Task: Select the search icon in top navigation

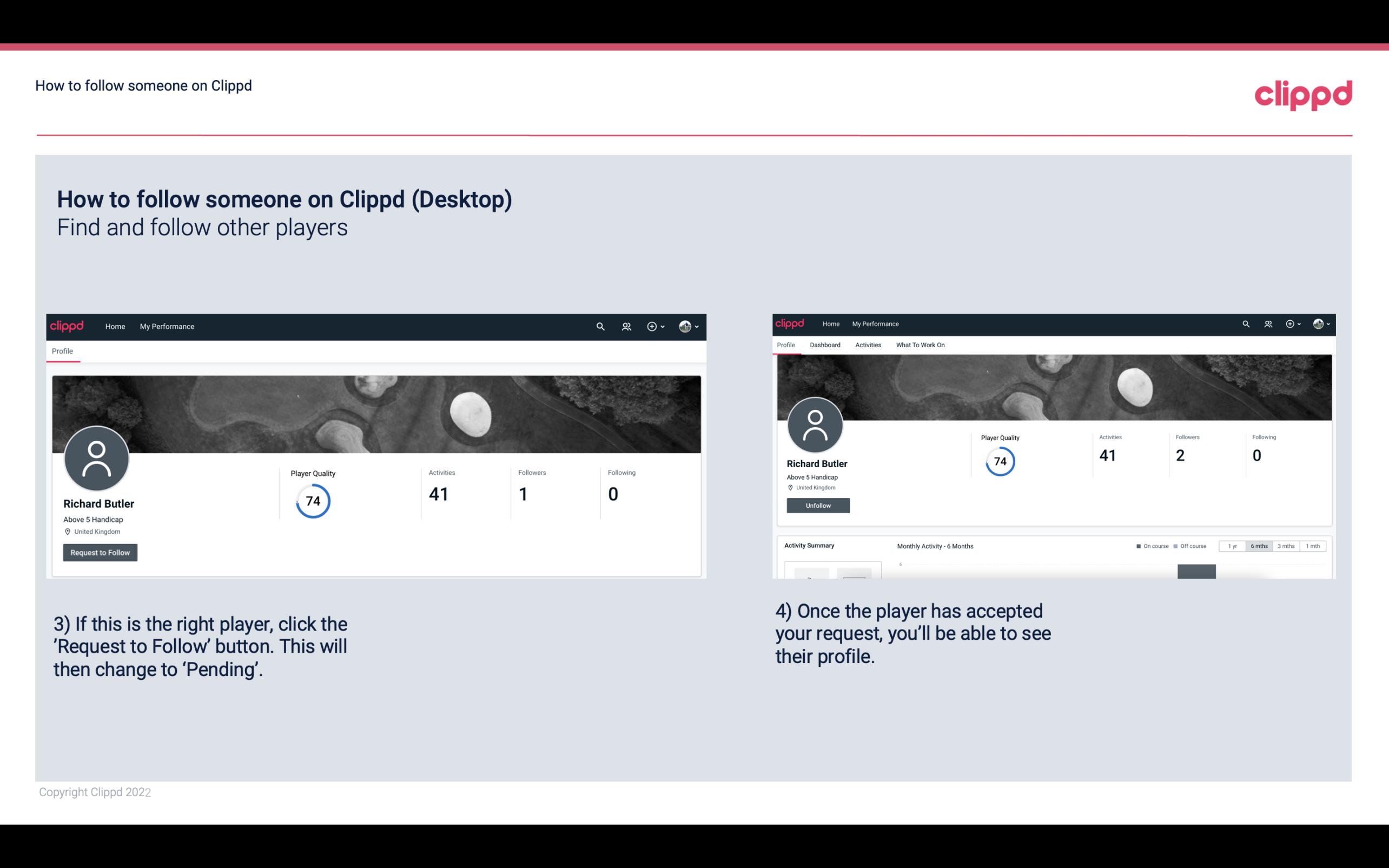Action: click(x=600, y=326)
